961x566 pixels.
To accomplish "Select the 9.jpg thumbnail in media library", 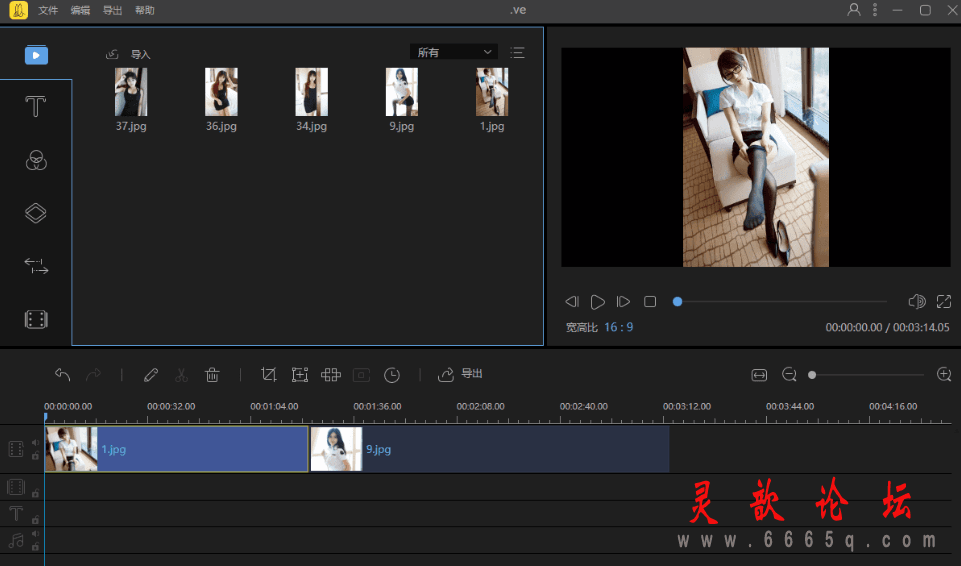I will pos(401,92).
